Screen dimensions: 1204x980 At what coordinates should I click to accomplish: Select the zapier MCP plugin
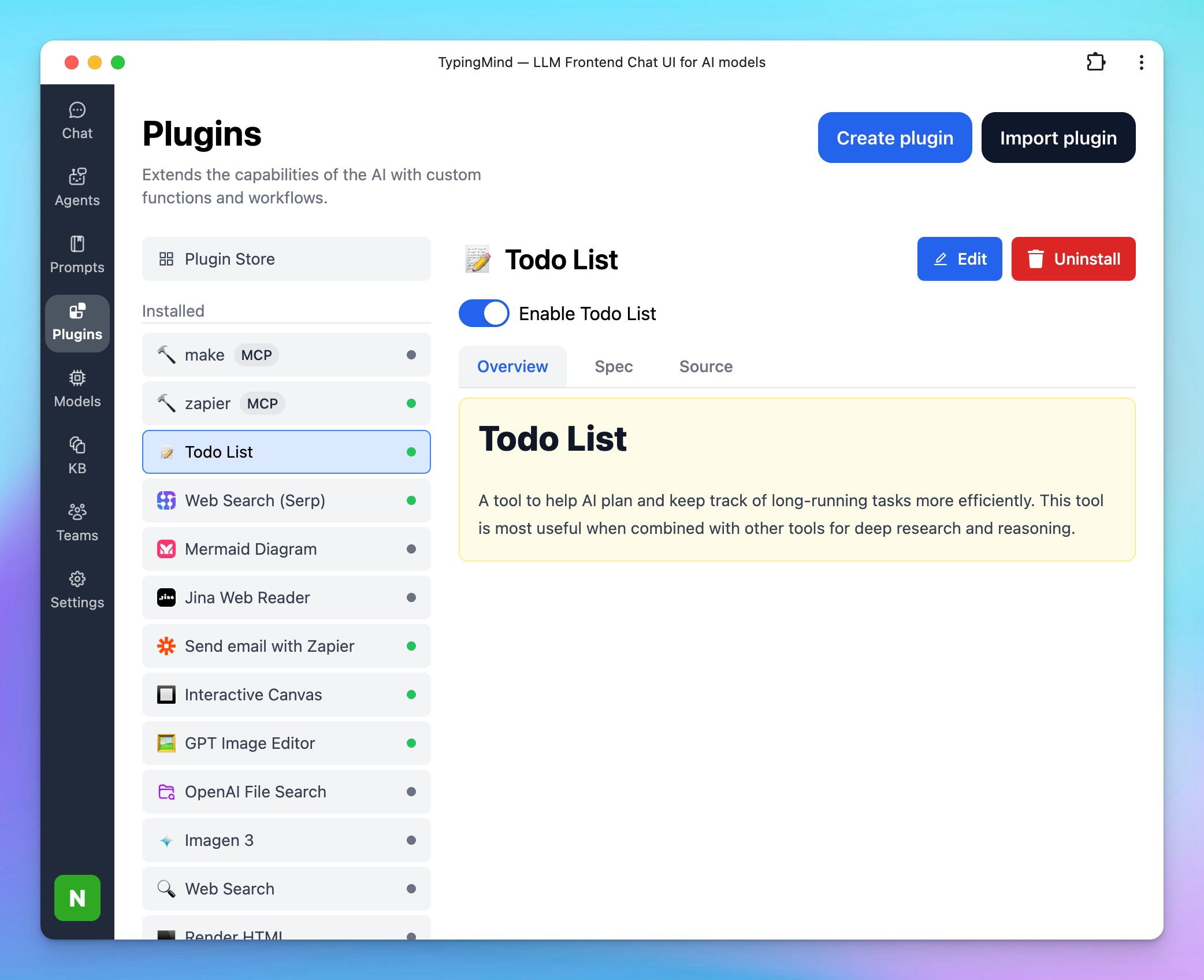[286, 403]
